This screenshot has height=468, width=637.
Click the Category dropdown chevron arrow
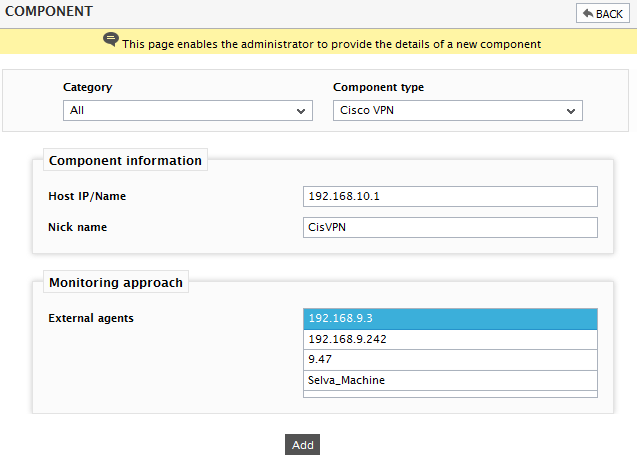[301, 111]
